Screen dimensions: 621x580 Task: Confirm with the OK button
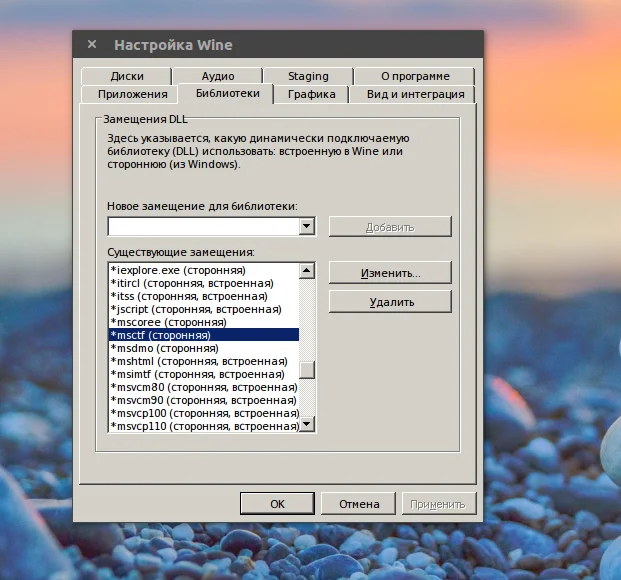(x=277, y=504)
